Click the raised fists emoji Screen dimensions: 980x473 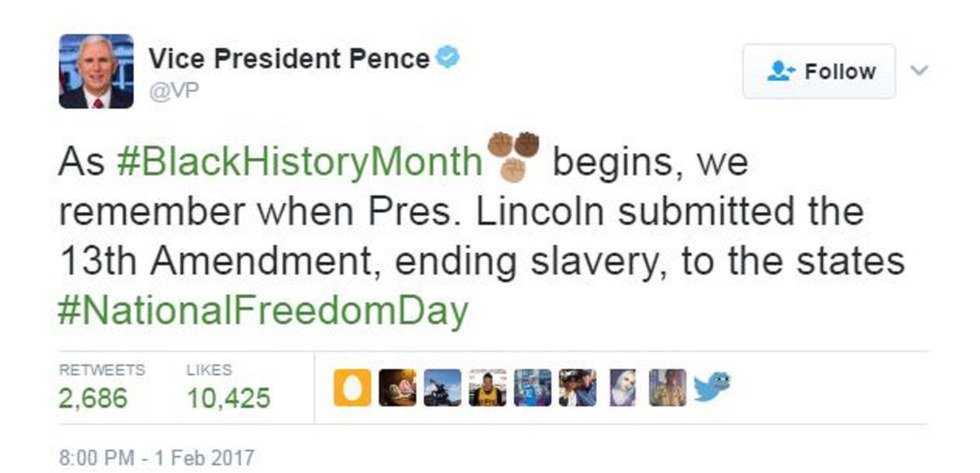click(x=513, y=157)
